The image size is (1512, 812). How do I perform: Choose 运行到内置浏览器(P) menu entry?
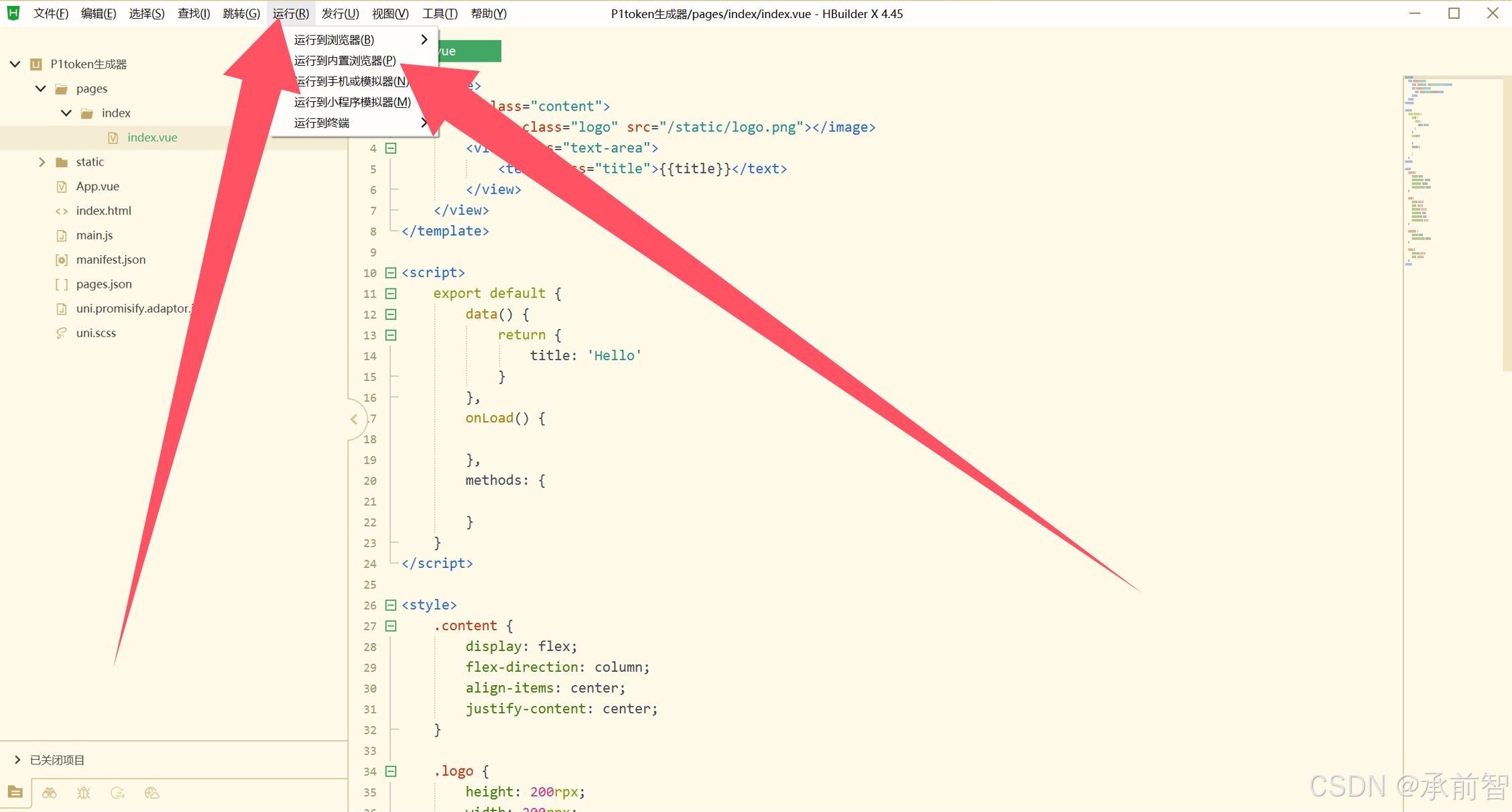click(344, 60)
